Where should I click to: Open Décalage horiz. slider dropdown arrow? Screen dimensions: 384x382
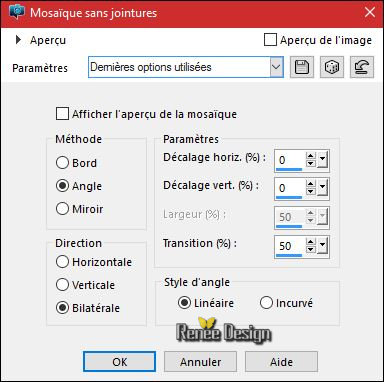[x=322, y=160]
